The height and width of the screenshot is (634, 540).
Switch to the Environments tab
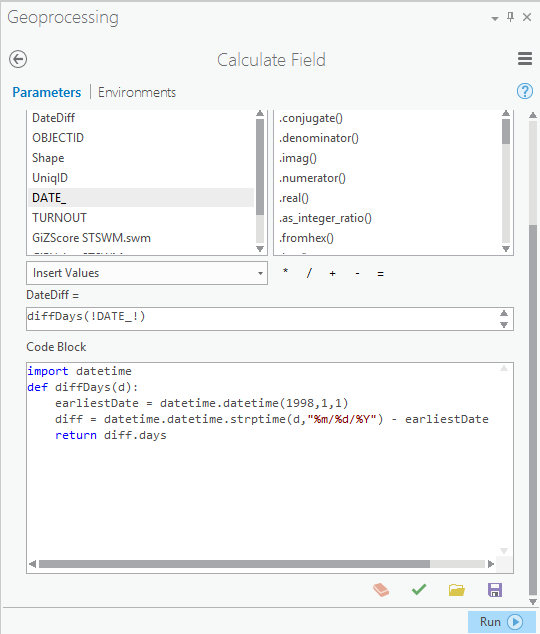[137, 92]
